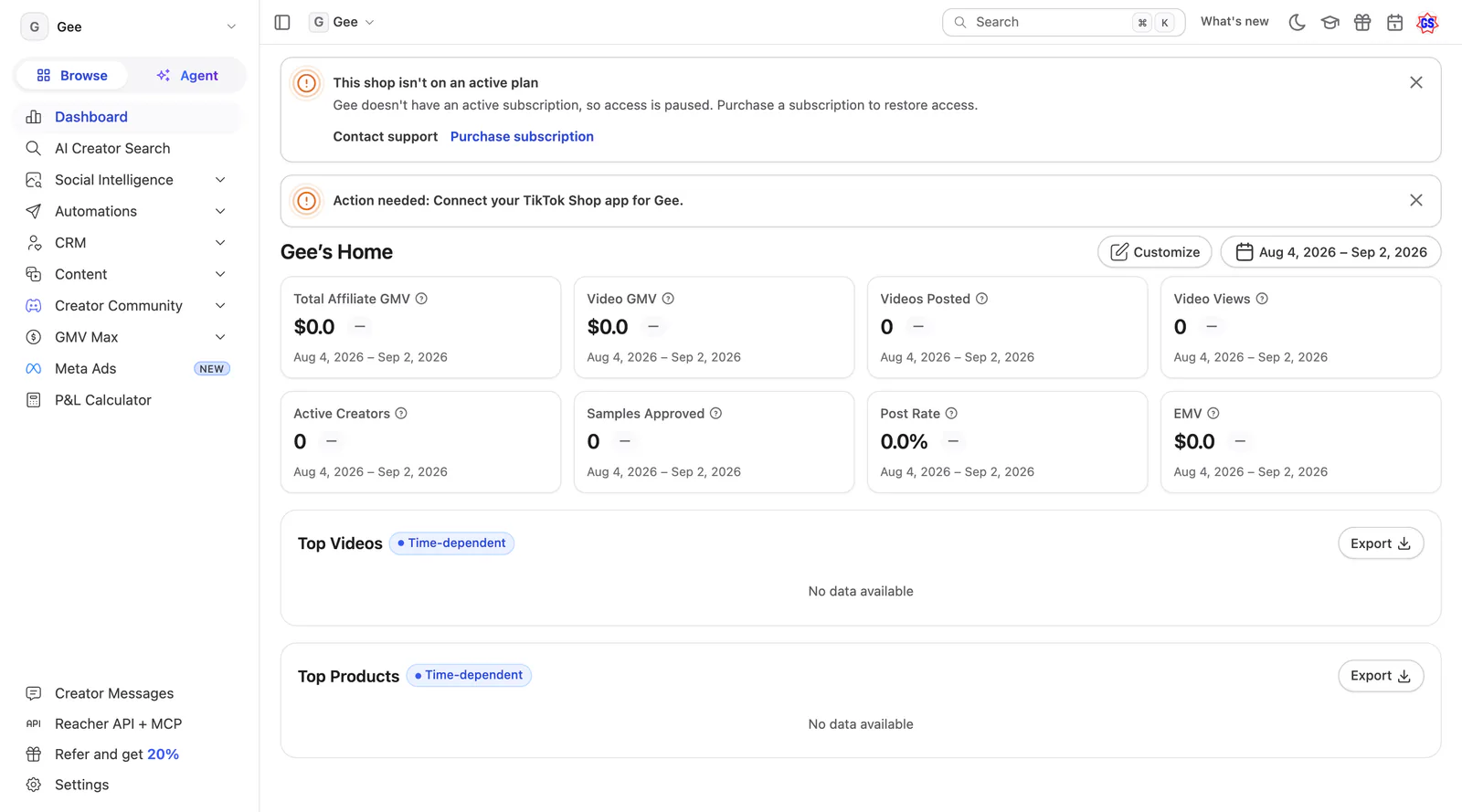
Task: Expand the Creator Community menu
Action: coord(128,306)
